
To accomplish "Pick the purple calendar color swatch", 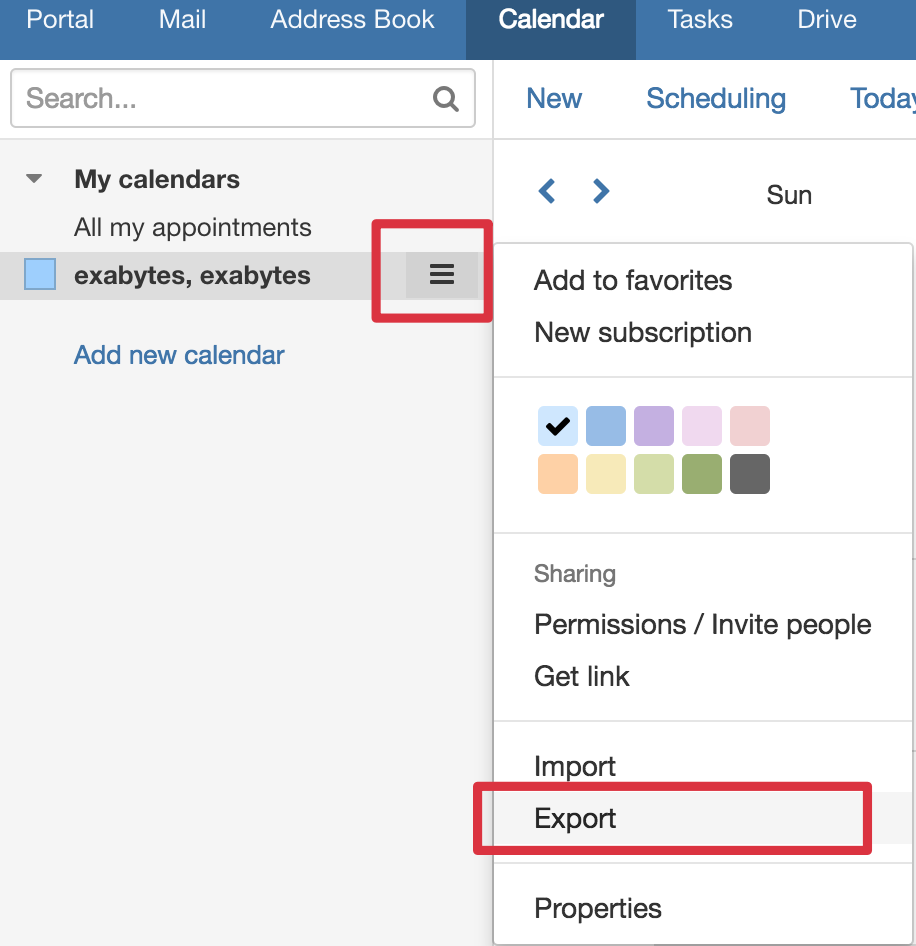I will (654, 426).
